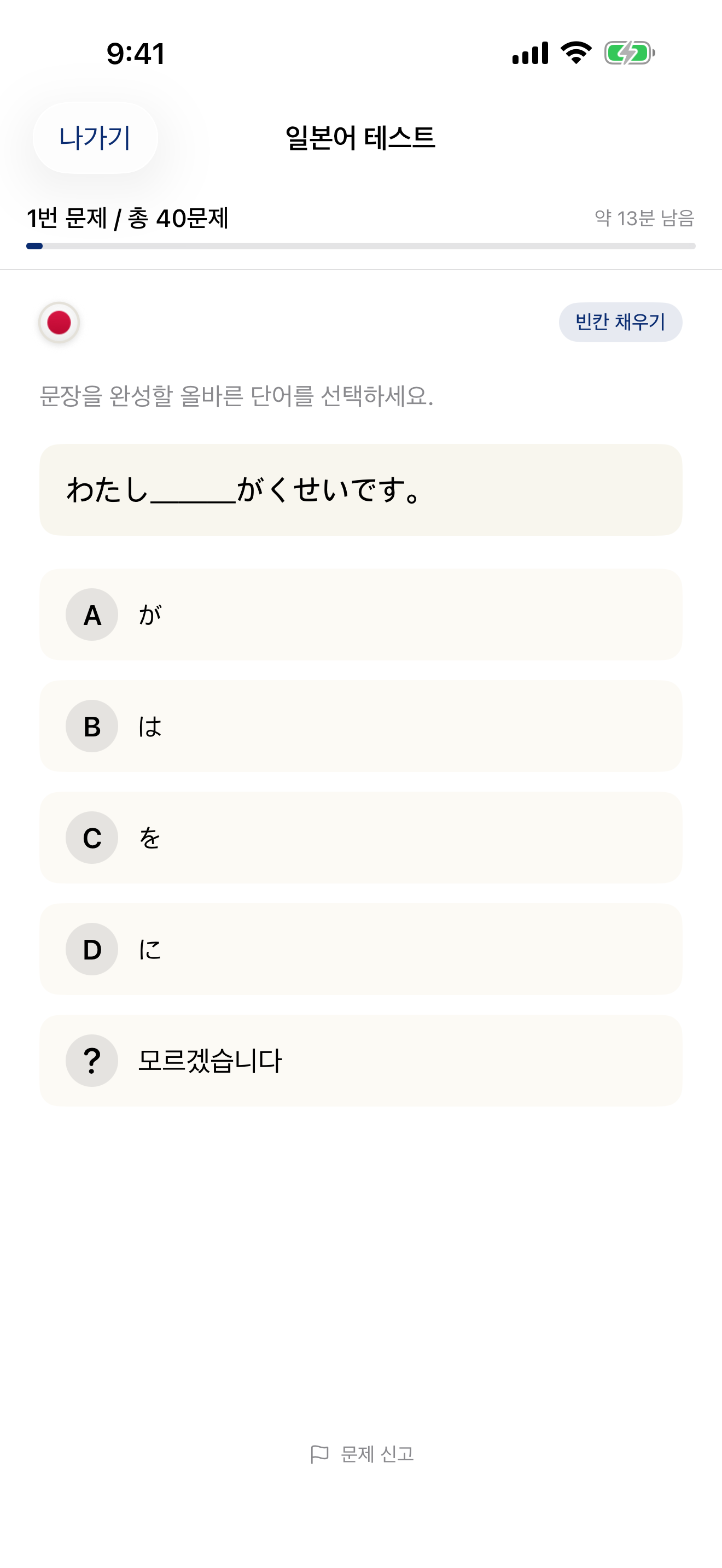Screen dimensions: 722x1568
Task: Click the question mark icon beside 모르겠습니다
Action: click(x=91, y=1060)
